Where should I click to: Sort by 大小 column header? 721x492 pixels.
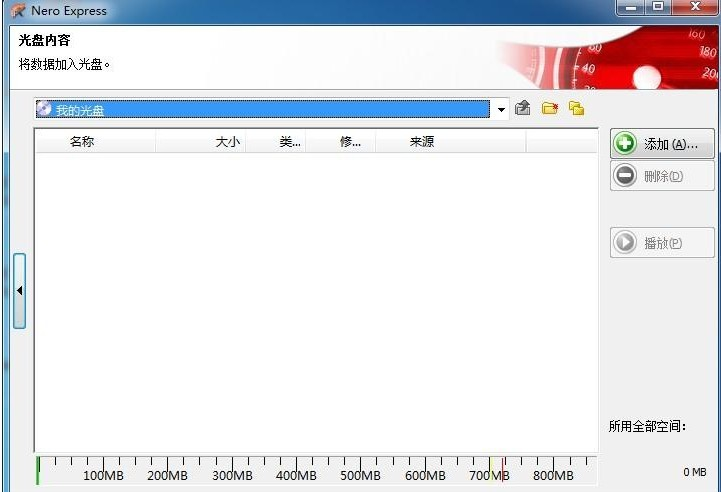(x=200, y=142)
